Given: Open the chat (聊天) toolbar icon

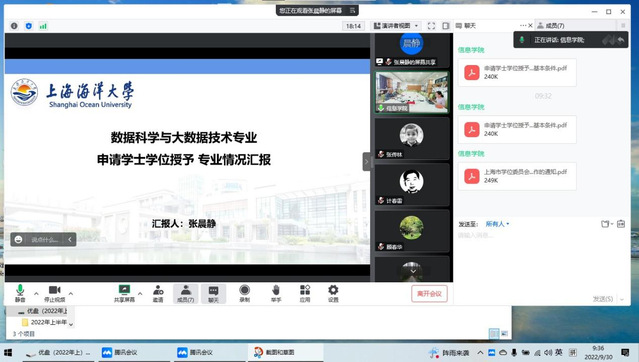Looking at the screenshot, I should [x=213, y=293].
